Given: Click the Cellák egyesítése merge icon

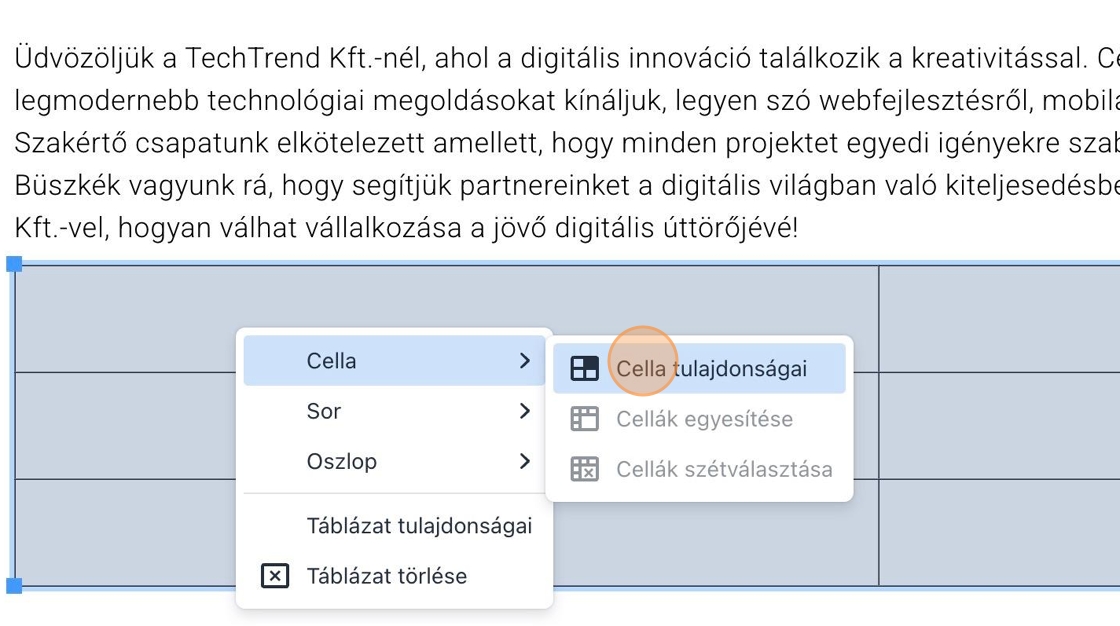Looking at the screenshot, I should 584,419.
